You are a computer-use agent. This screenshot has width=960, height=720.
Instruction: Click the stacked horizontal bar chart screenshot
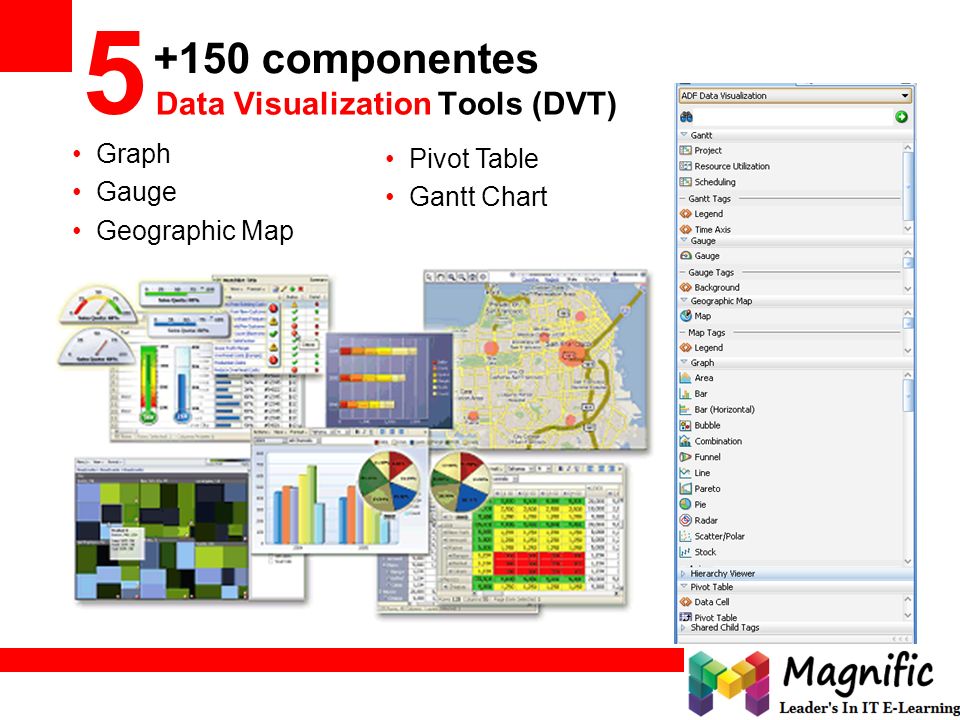tap(389, 380)
